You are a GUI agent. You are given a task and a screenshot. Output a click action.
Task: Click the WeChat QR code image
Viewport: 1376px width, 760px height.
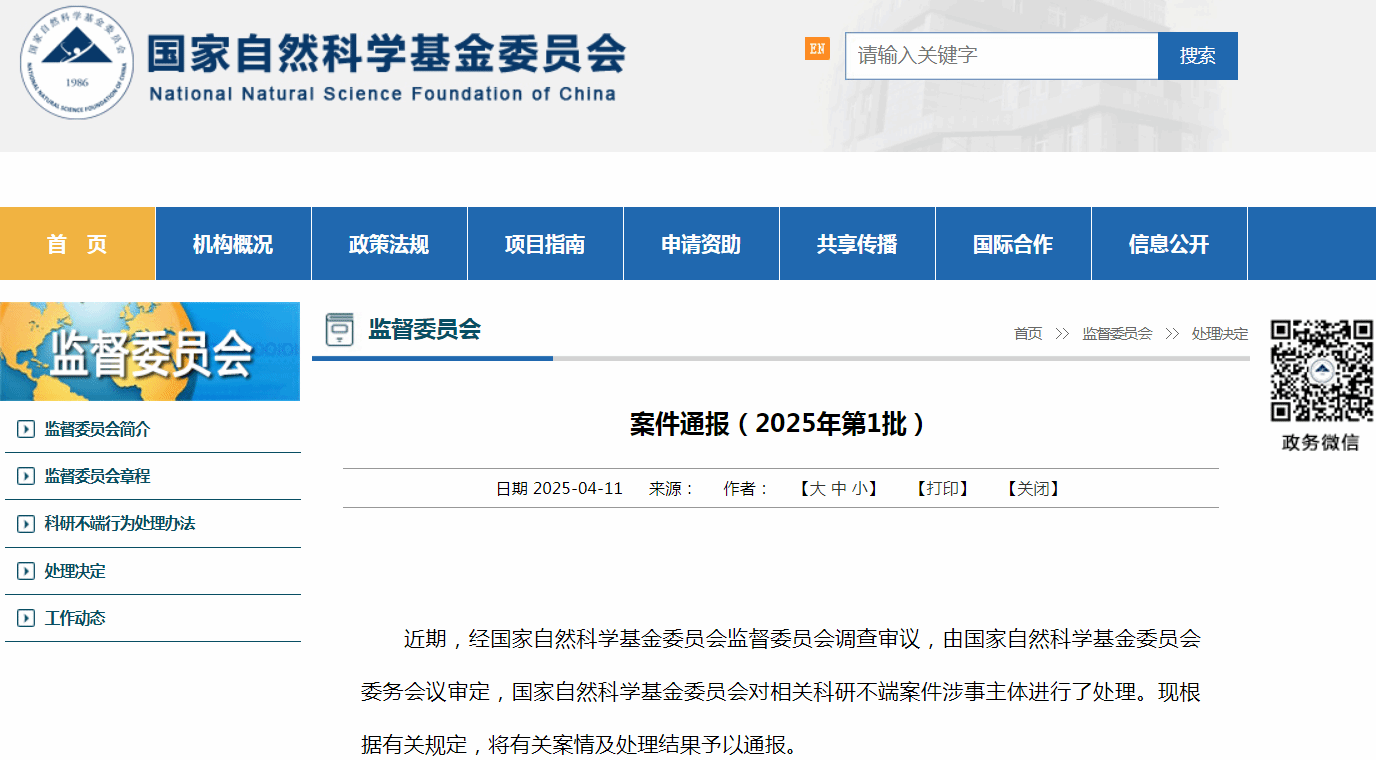click(x=1321, y=371)
